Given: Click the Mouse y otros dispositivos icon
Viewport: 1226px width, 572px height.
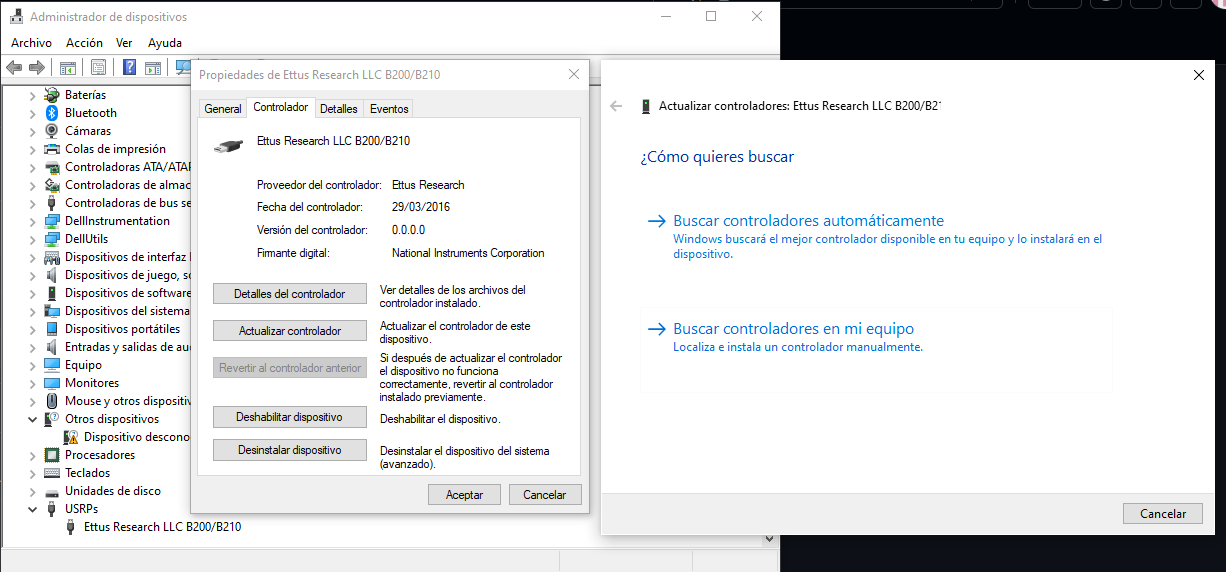Looking at the screenshot, I should 52,401.
